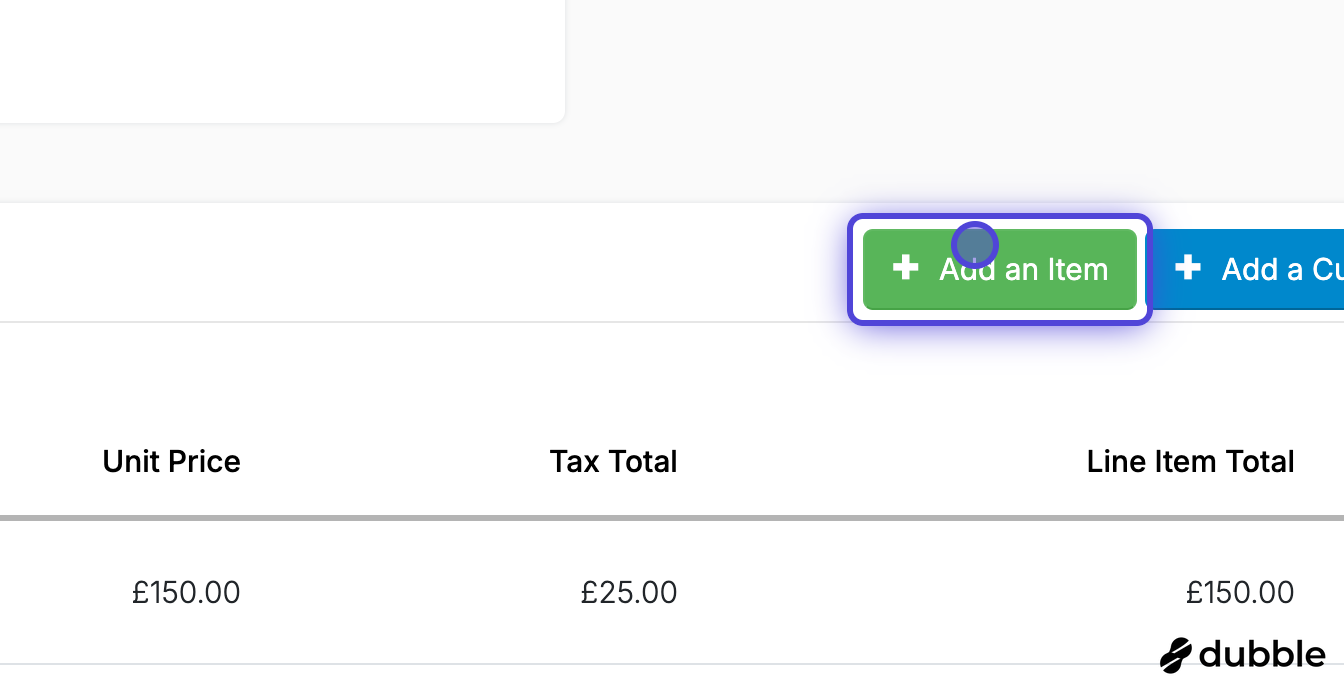Select the £25.00 tax total cell
1344x687 pixels.
coord(629,592)
